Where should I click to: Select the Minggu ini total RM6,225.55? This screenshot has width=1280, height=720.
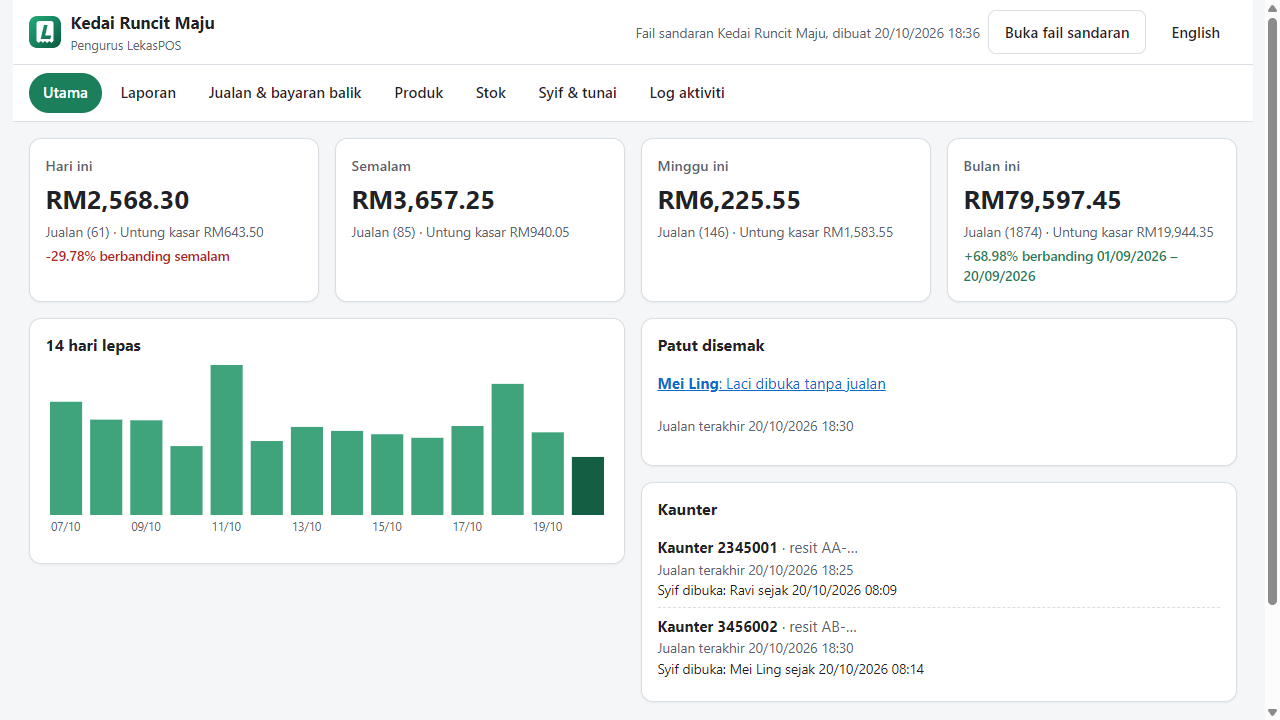(x=729, y=200)
